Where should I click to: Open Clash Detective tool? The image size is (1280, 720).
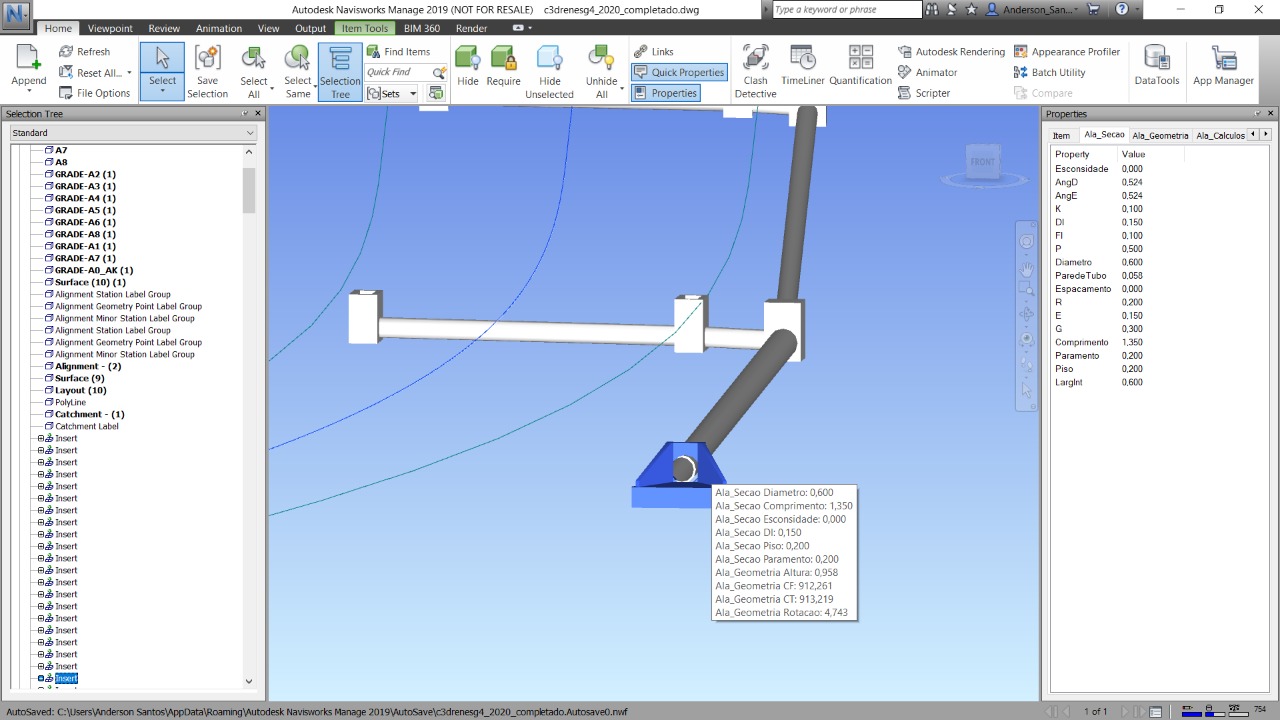pyautogui.click(x=755, y=71)
